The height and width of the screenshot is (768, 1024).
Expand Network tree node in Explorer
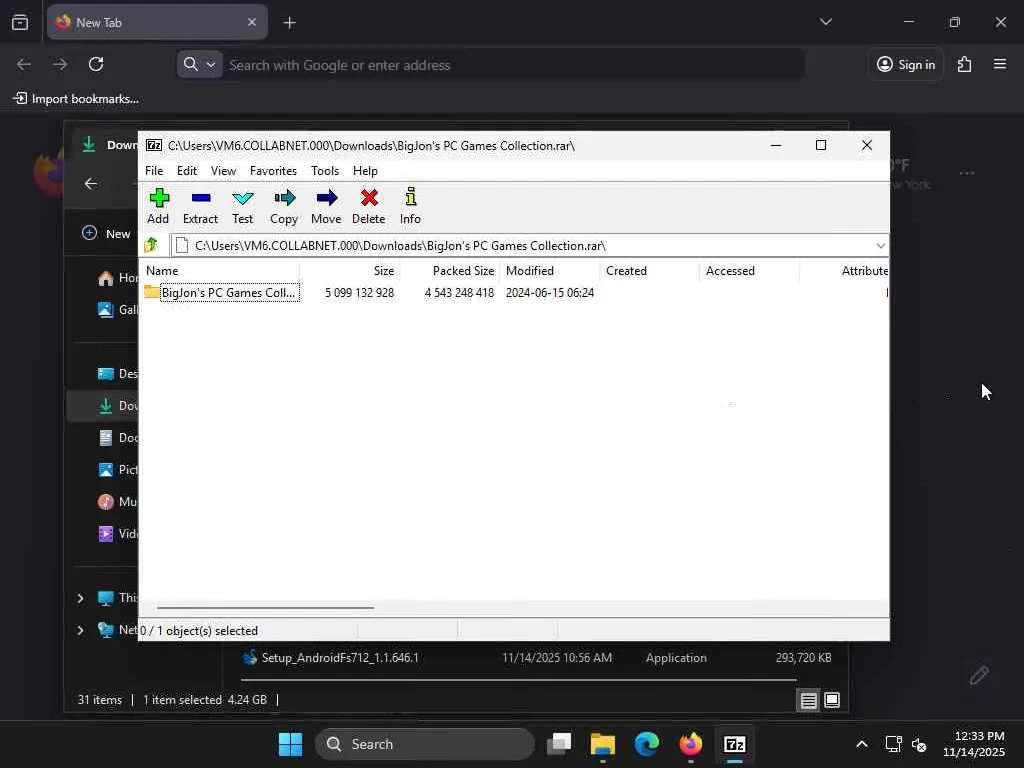pos(80,630)
